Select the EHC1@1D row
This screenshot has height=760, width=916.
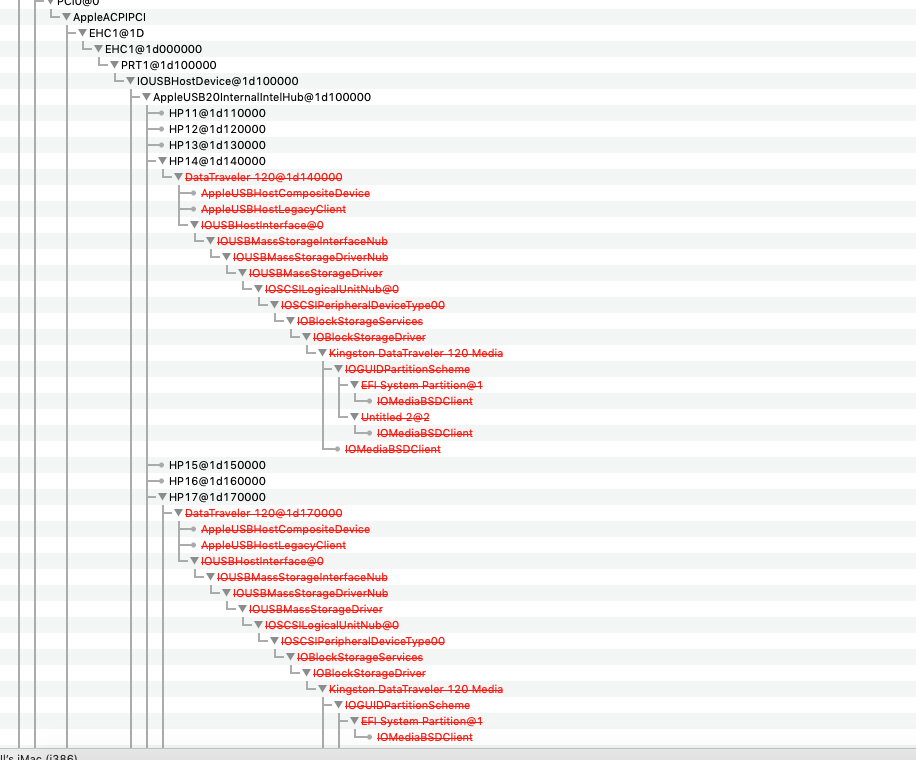(116, 33)
